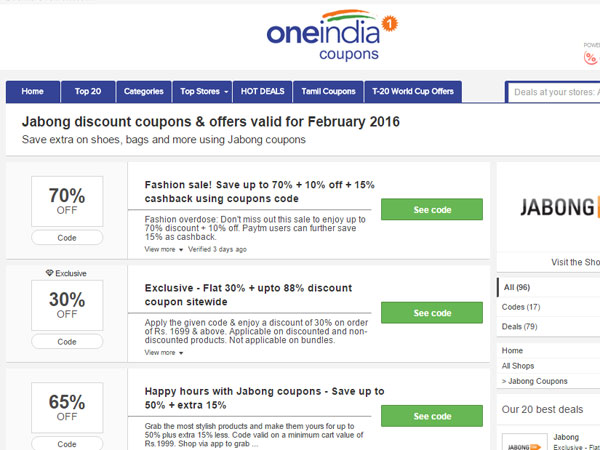
Task: Click the percent icon at top right
Action: (x=590, y=58)
